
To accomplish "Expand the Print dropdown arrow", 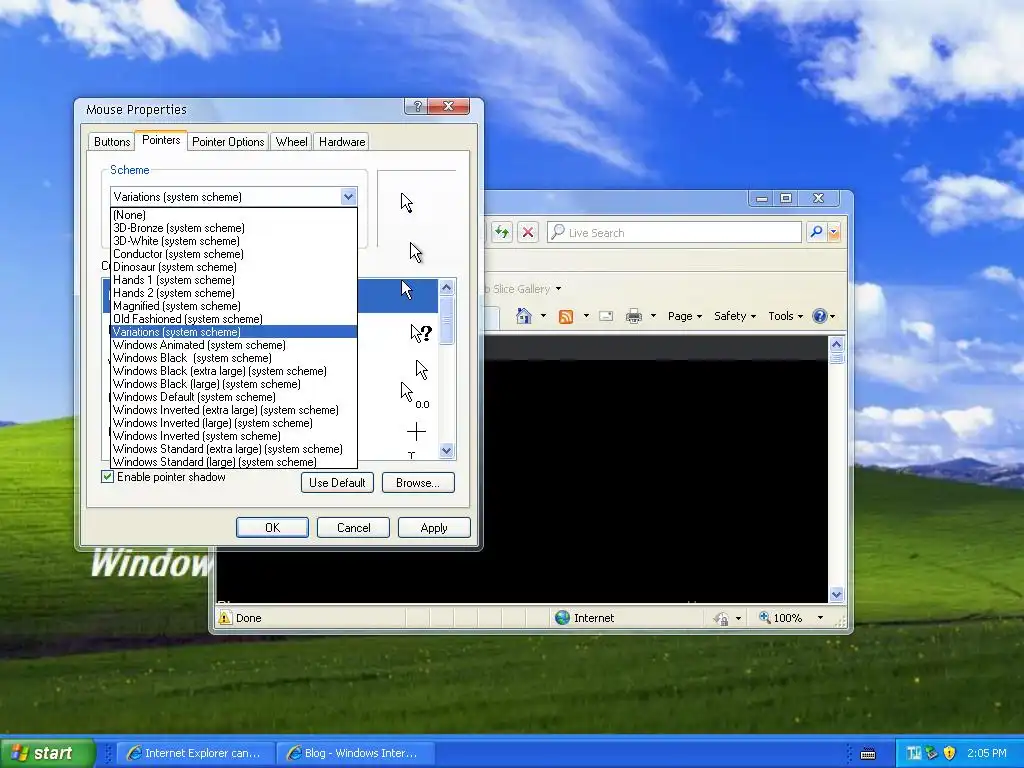I will pos(653,316).
